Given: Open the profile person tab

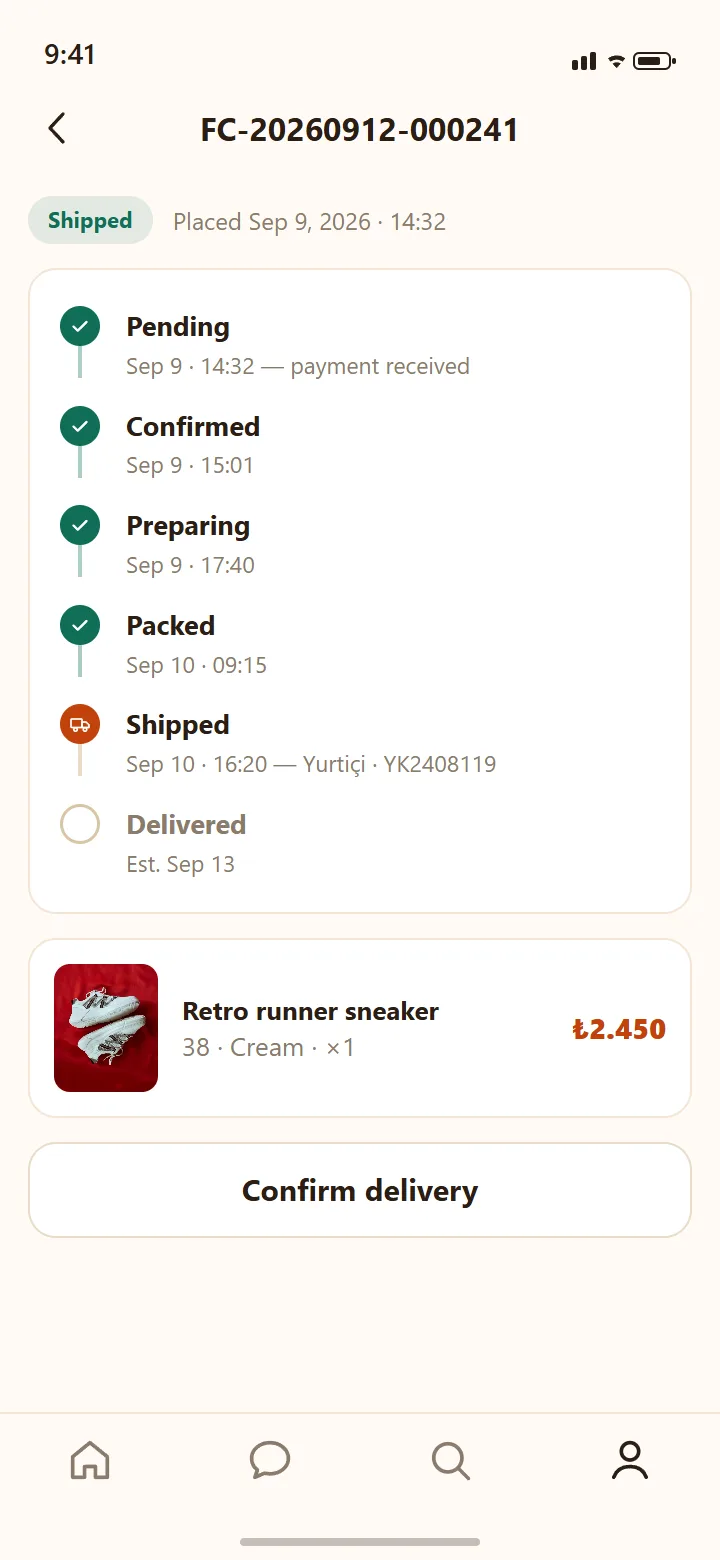Looking at the screenshot, I should [630, 1460].
